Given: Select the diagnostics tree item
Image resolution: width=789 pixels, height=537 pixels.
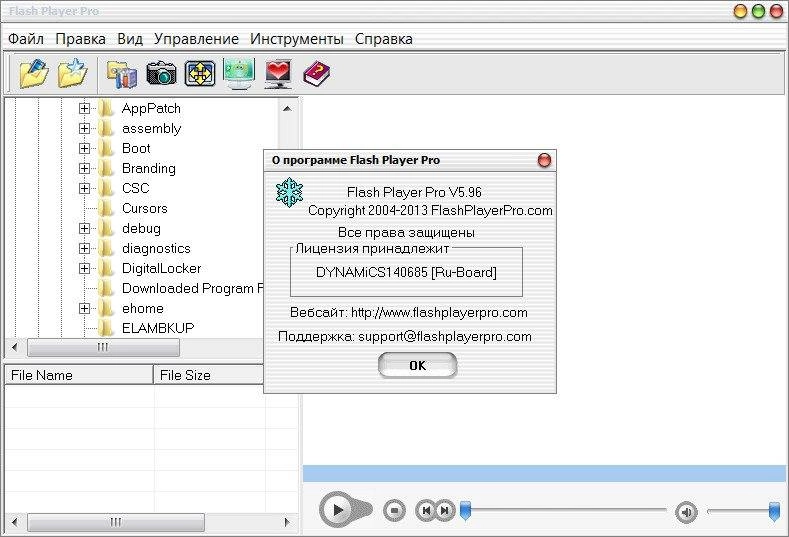Looking at the screenshot, I should click(x=156, y=248).
